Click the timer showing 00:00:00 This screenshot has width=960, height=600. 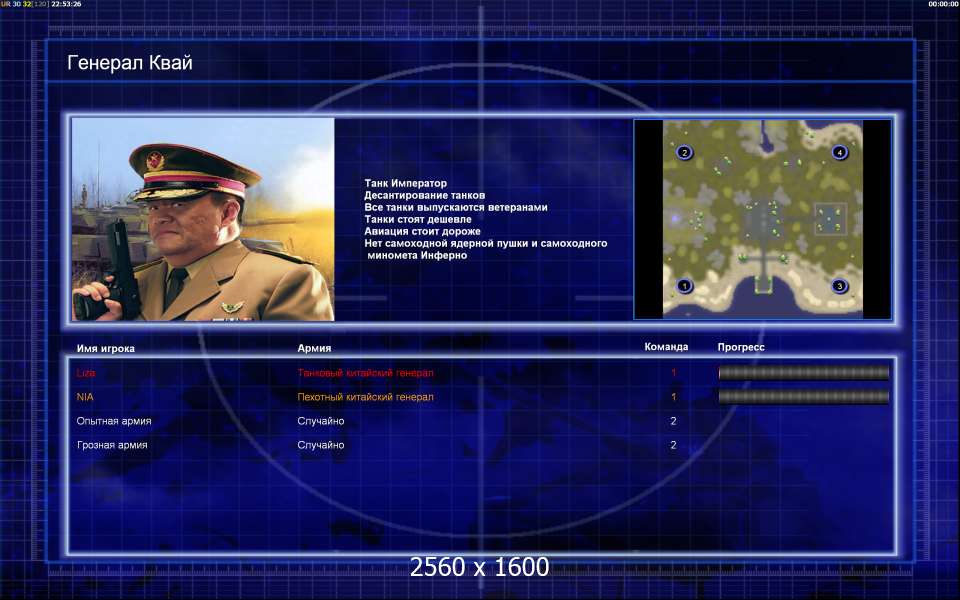pyautogui.click(x=943, y=4)
